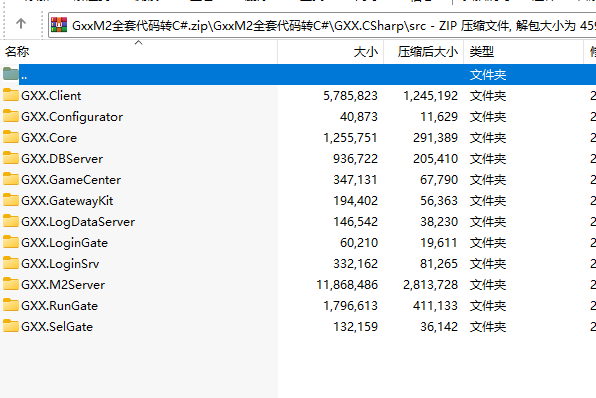Click compressed size 411,133

(436, 306)
